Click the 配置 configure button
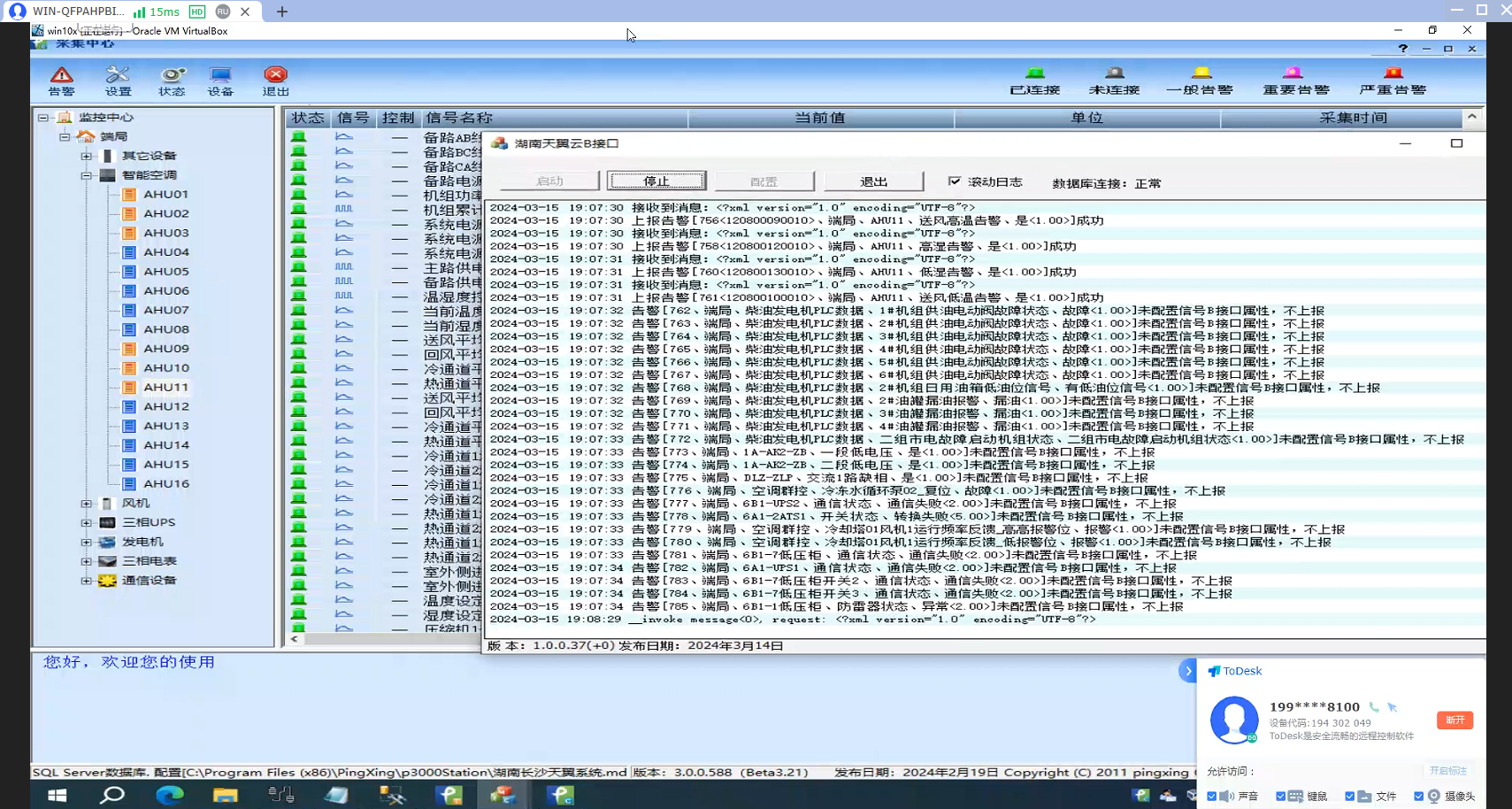Viewport: 1512px width, 809px height. [x=764, y=181]
